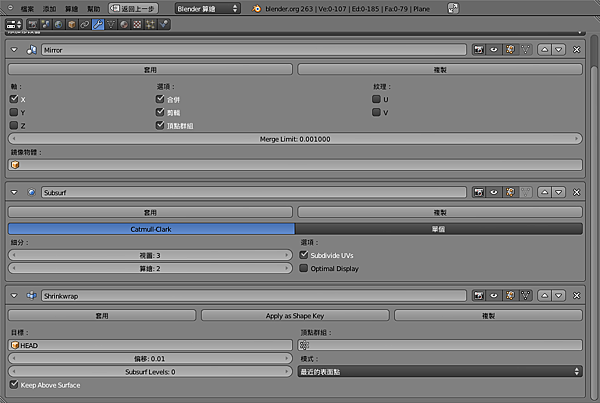600x403 pixels.
Task: Toggle Shrinkwrap modifier editing cage icon
Action: (525, 295)
